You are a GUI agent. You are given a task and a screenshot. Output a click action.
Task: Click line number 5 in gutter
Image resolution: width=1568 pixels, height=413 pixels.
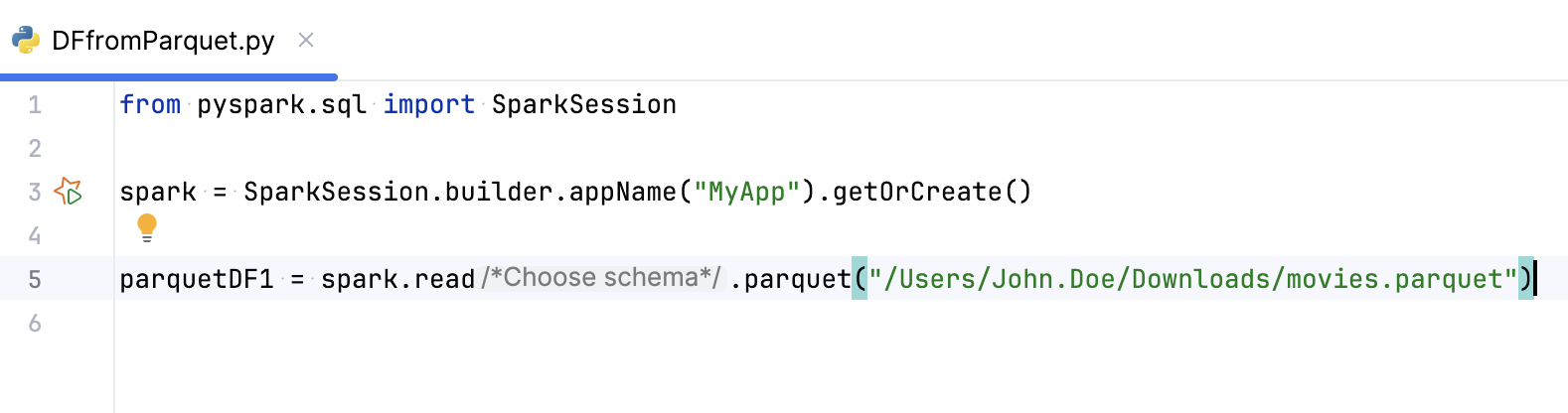pyautogui.click(x=35, y=279)
